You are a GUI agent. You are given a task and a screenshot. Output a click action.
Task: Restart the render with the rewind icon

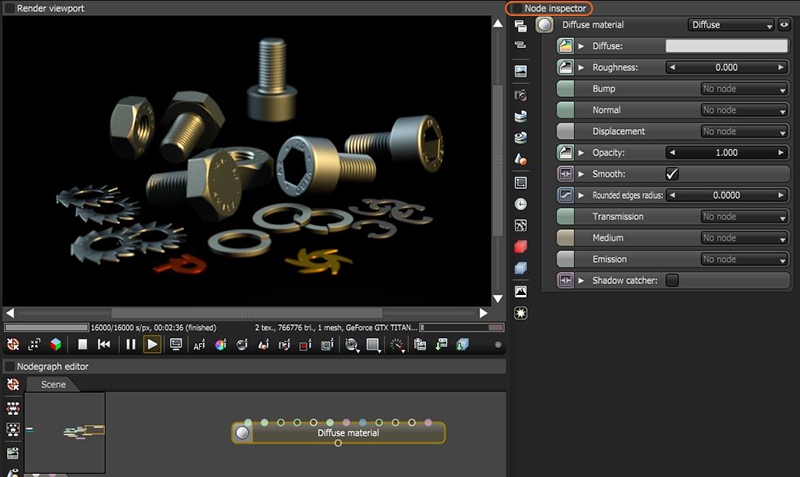[104, 345]
